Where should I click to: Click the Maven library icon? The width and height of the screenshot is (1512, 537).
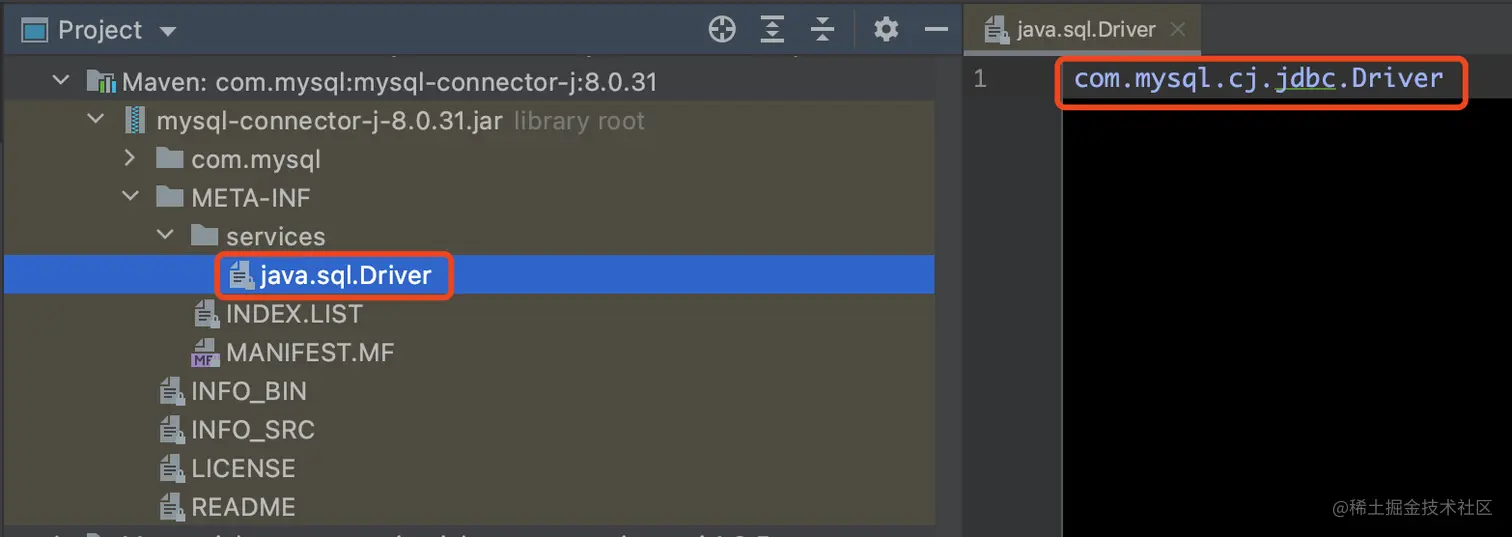point(102,82)
